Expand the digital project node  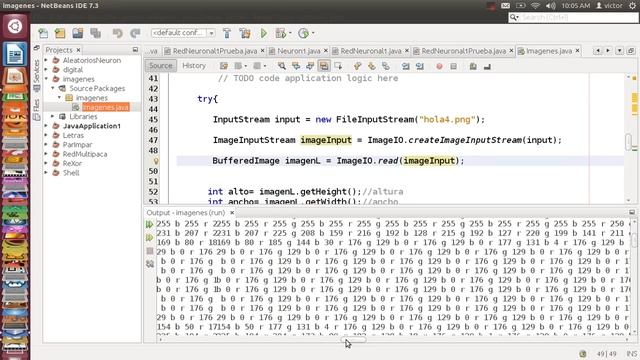[46, 70]
